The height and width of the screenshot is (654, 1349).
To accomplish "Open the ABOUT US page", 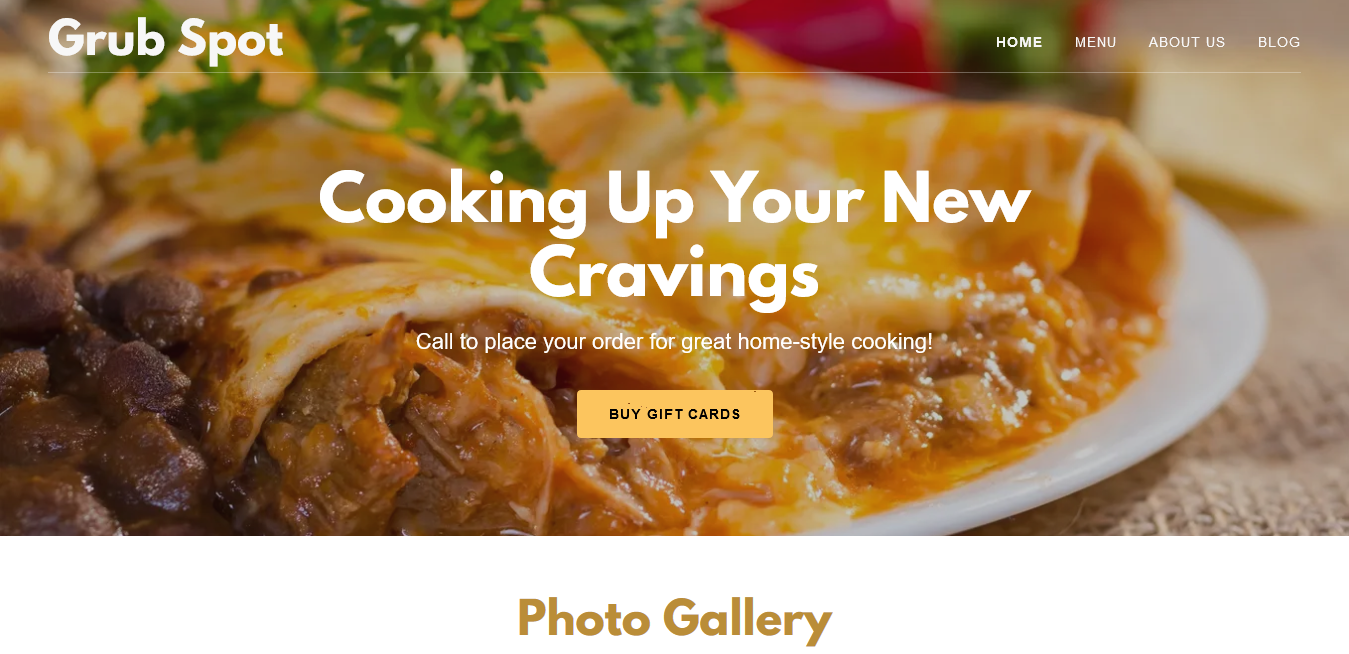I will (1187, 42).
